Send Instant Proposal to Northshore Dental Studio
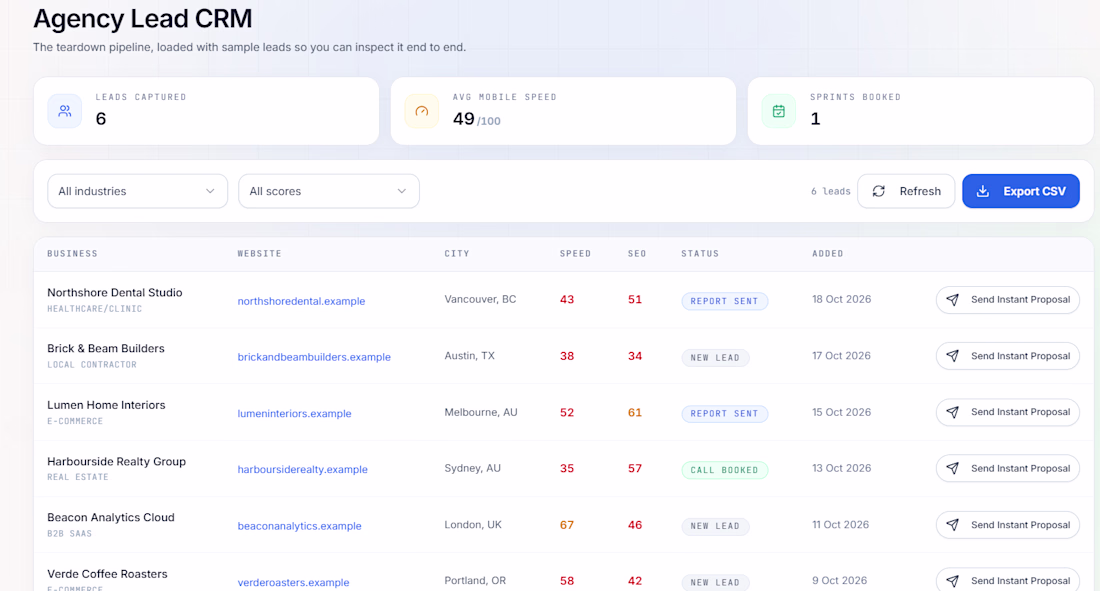The image size is (1100, 591). click(x=1007, y=300)
